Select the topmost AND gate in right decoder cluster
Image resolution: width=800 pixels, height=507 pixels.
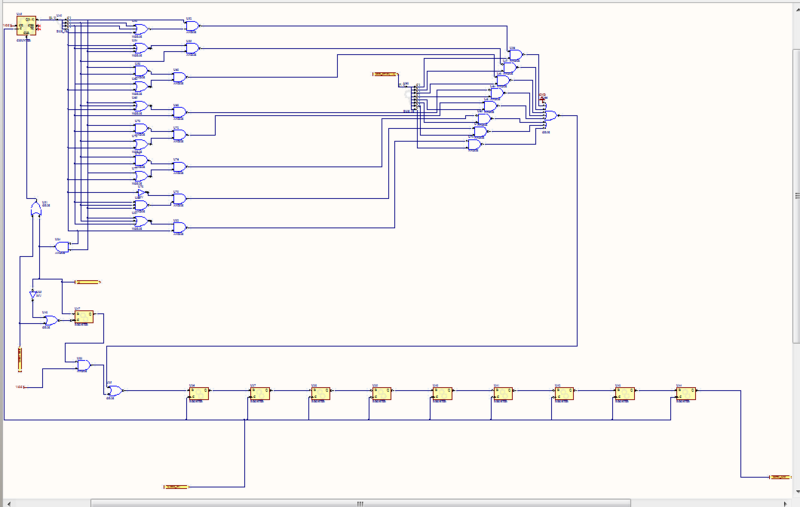point(515,56)
